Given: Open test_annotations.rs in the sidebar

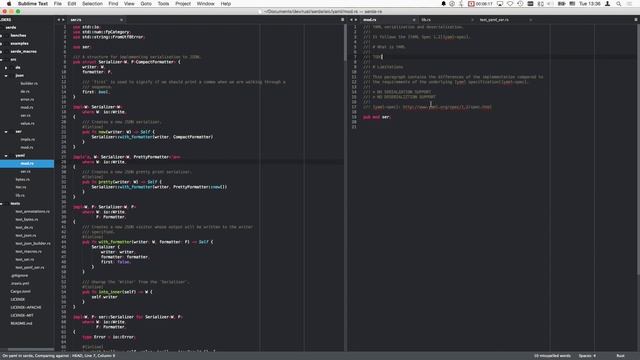Looking at the screenshot, I should (x=32, y=211).
